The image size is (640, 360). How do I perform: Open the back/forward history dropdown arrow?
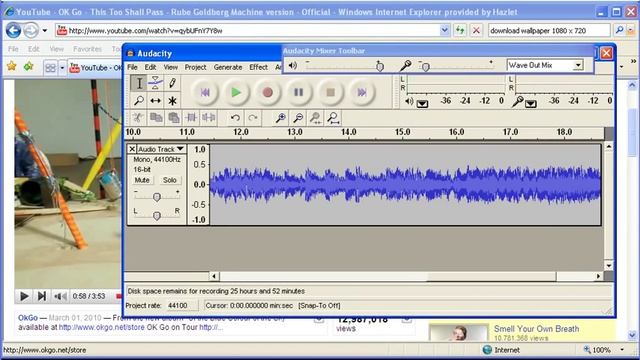point(44,31)
